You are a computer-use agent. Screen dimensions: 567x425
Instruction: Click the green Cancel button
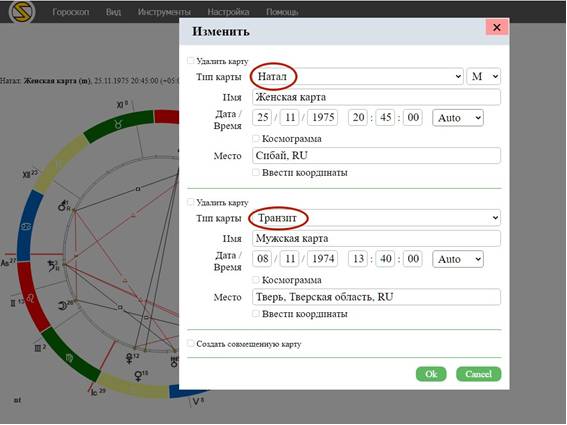click(x=478, y=374)
